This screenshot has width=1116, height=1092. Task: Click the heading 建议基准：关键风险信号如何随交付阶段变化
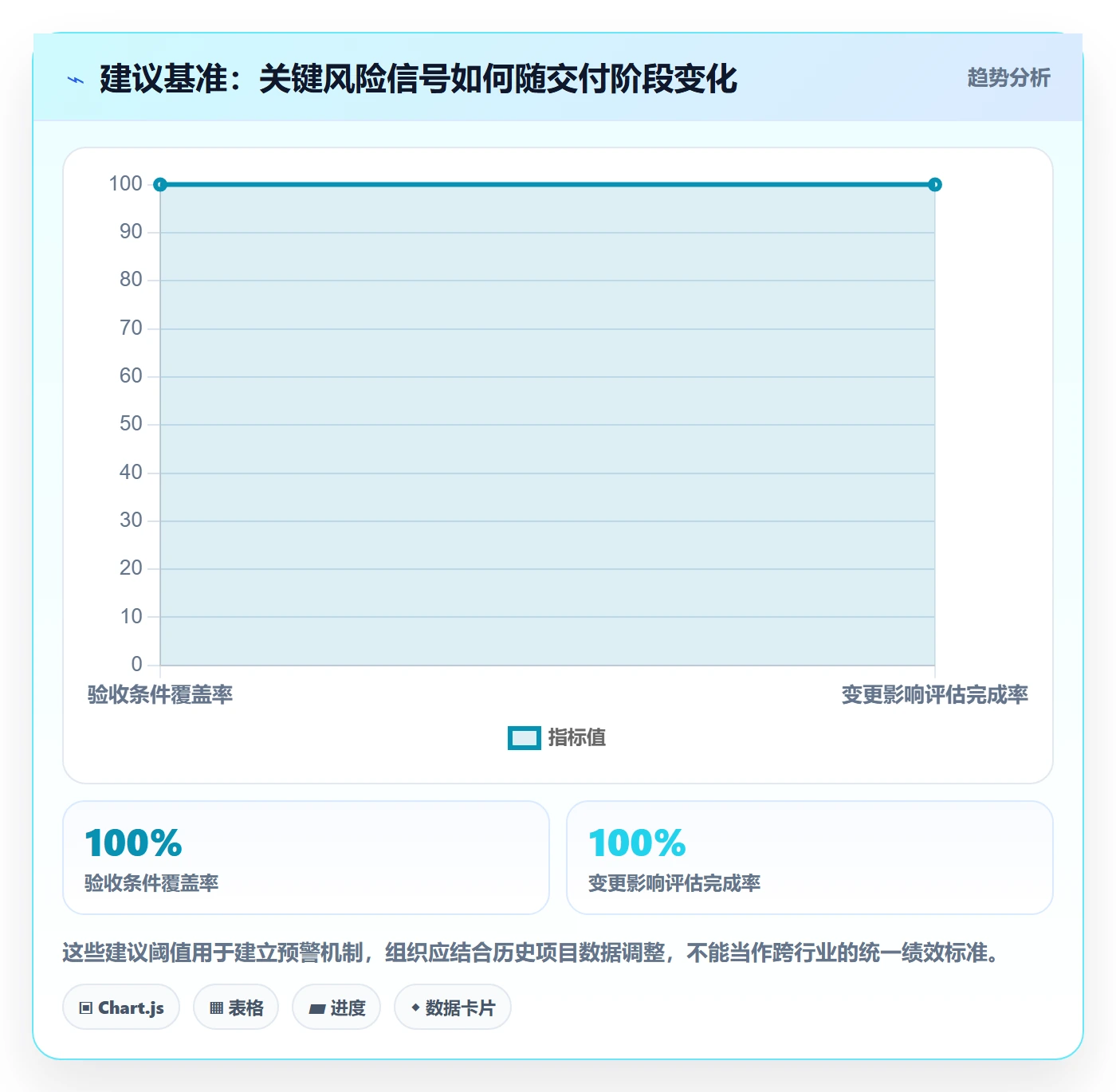(418, 79)
